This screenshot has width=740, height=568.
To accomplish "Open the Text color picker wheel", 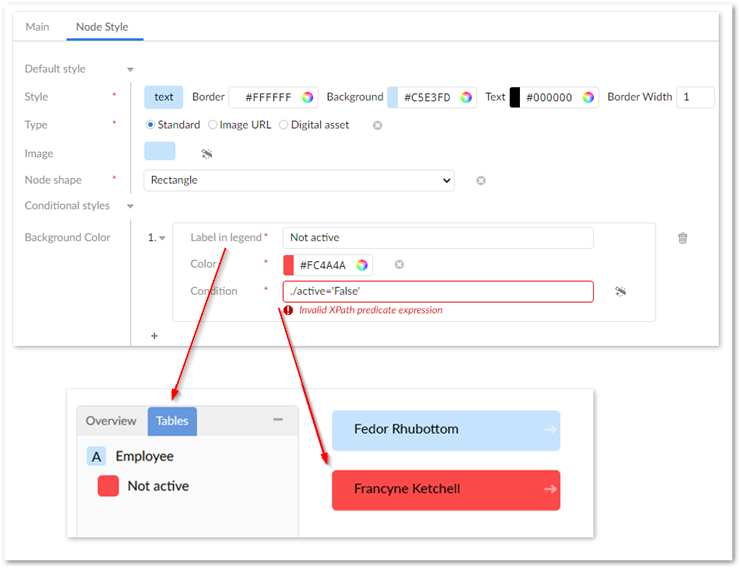I will click(x=588, y=97).
